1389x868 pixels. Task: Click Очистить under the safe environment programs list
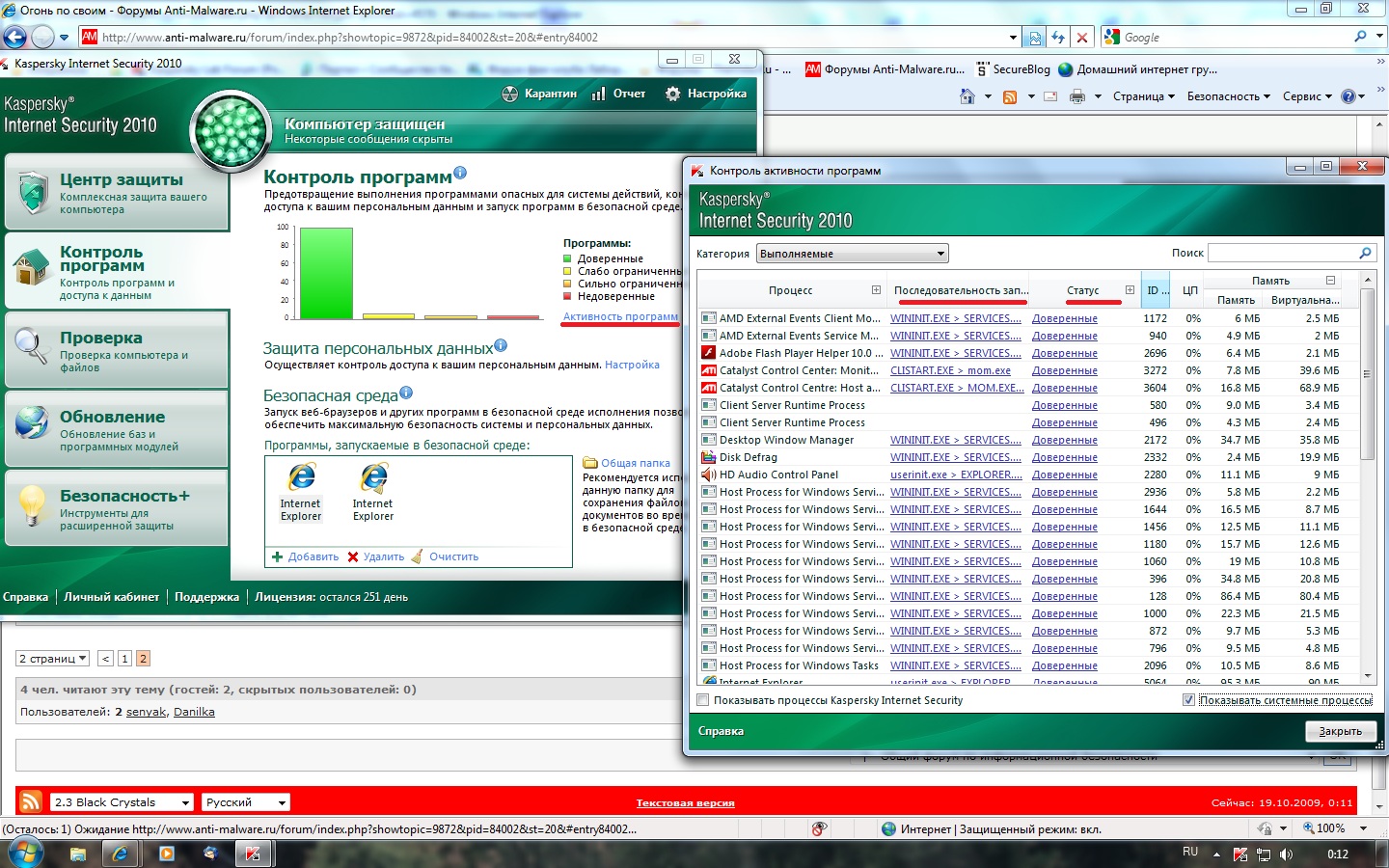(x=445, y=556)
